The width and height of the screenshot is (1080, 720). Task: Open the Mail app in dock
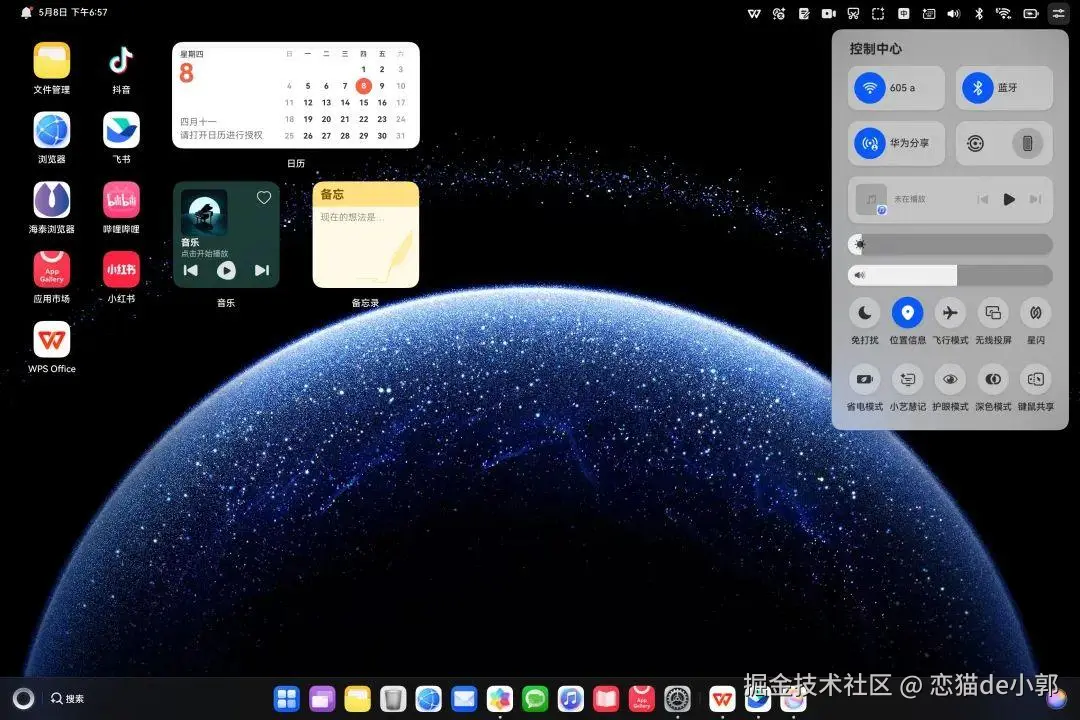pyautogui.click(x=464, y=699)
